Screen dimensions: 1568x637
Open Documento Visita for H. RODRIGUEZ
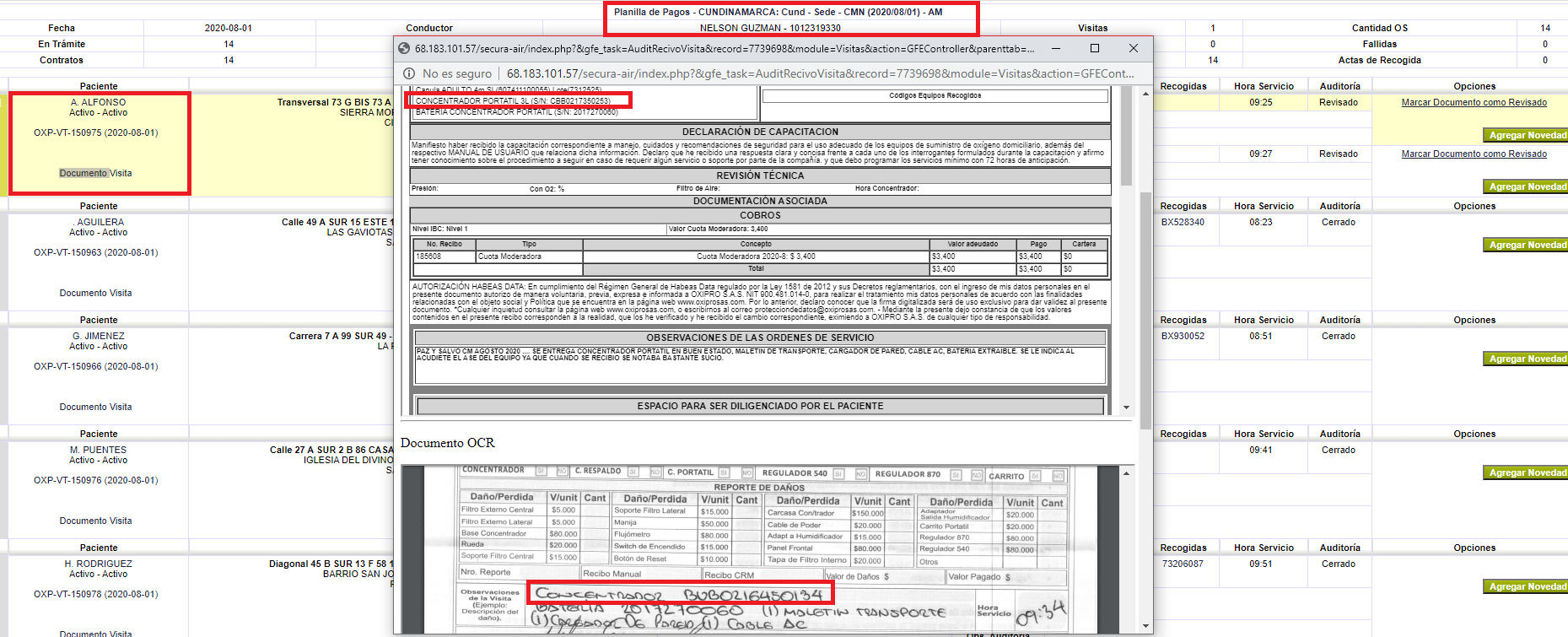coord(95,633)
